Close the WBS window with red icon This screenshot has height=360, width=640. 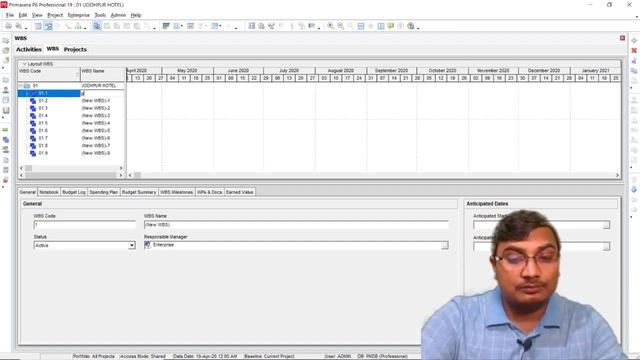click(x=622, y=38)
